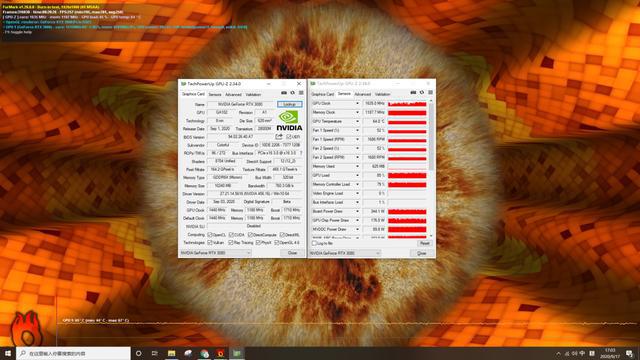Toggle the Vulkan checkbox
The image size is (640, 360).
(x=210, y=242)
